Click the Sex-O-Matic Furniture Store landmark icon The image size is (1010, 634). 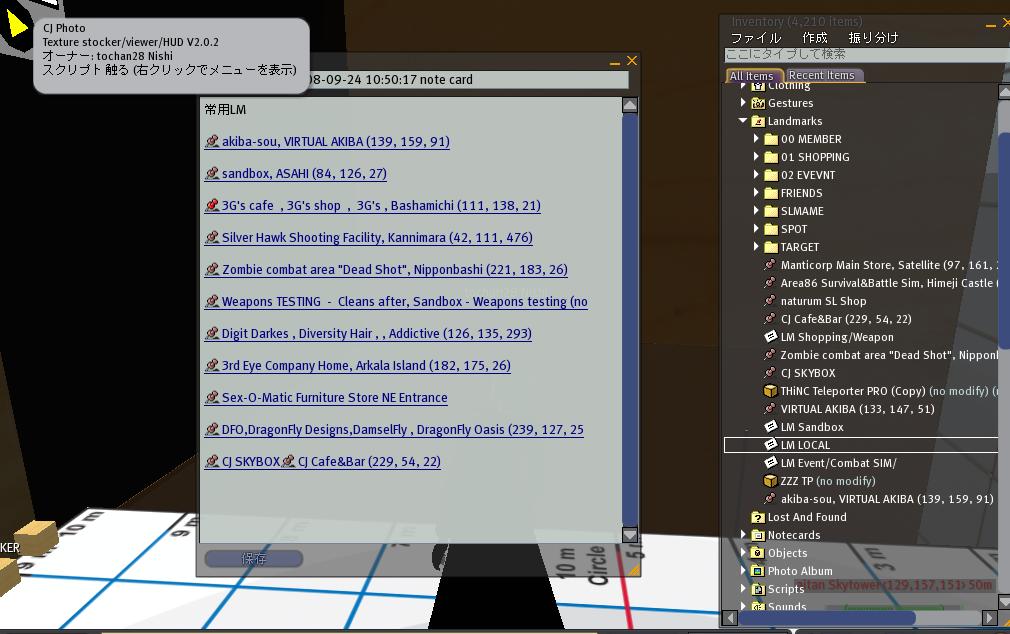tap(212, 397)
